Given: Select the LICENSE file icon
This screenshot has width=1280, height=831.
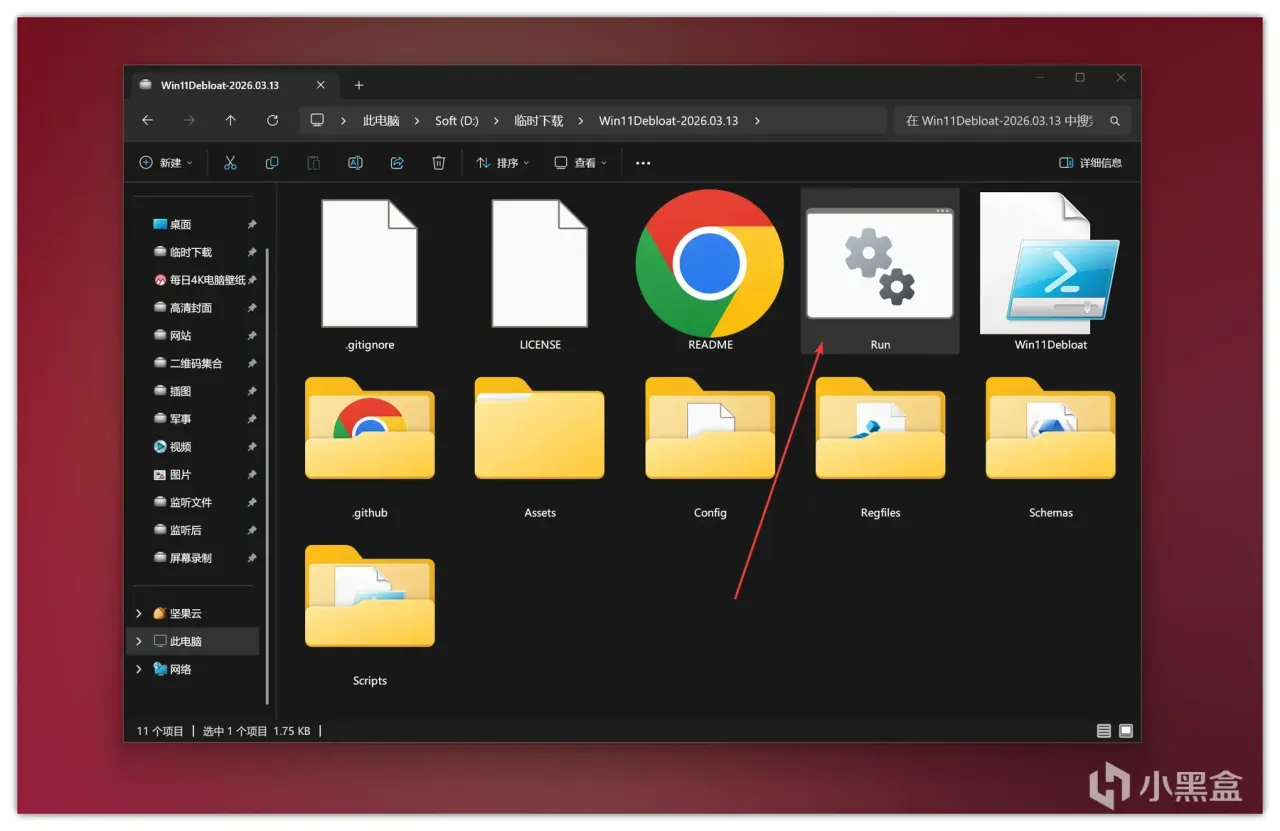Looking at the screenshot, I should [x=540, y=264].
